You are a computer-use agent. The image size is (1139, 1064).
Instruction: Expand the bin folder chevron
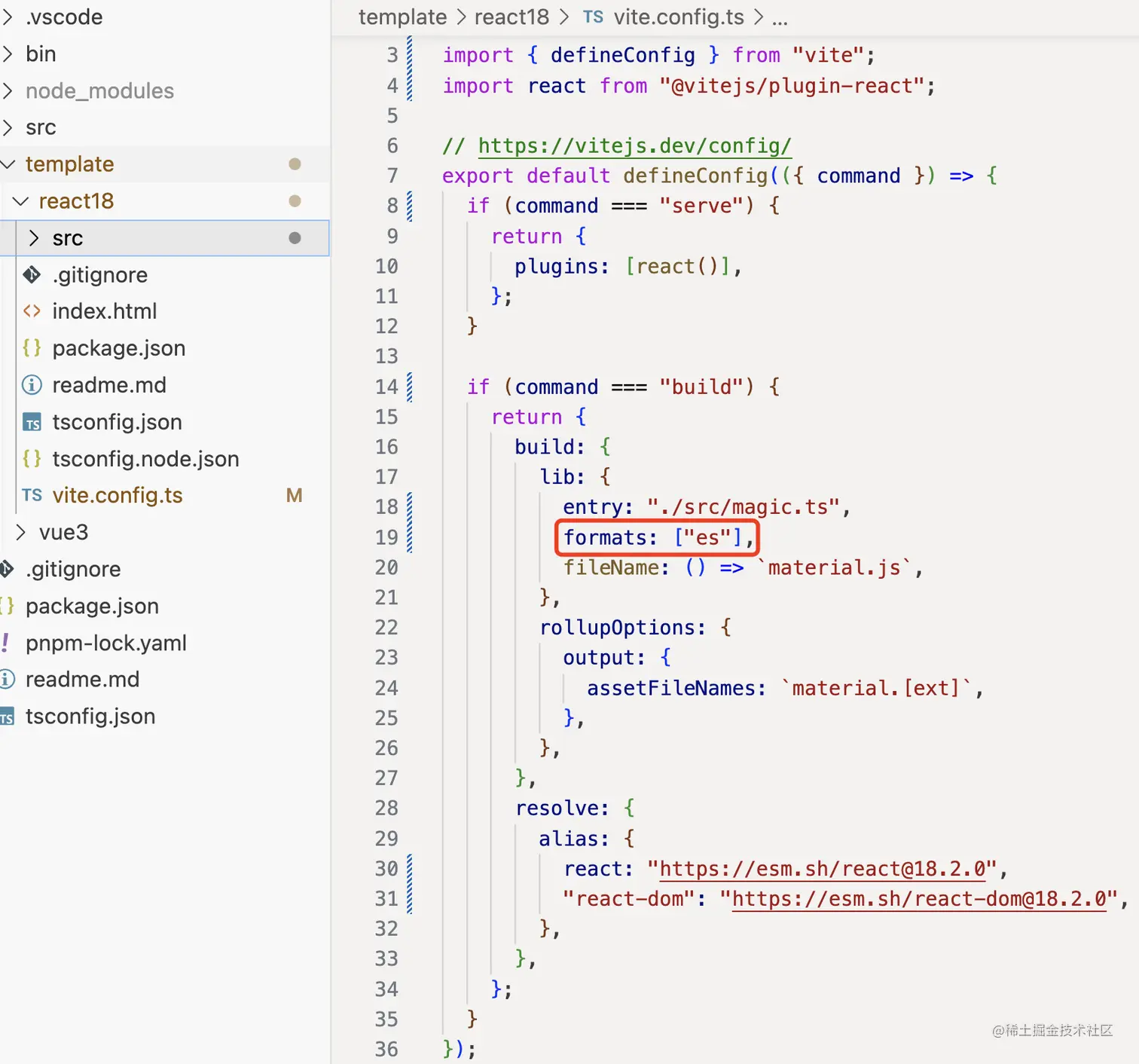tap(8, 54)
